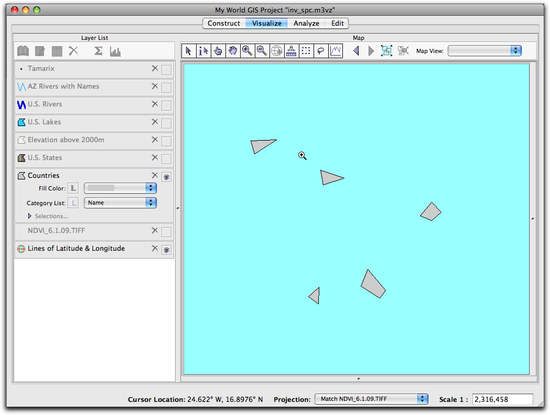This screenshot has height=415, width=550.
Task: Click the histogram chart icon
Action: point(115,51)
